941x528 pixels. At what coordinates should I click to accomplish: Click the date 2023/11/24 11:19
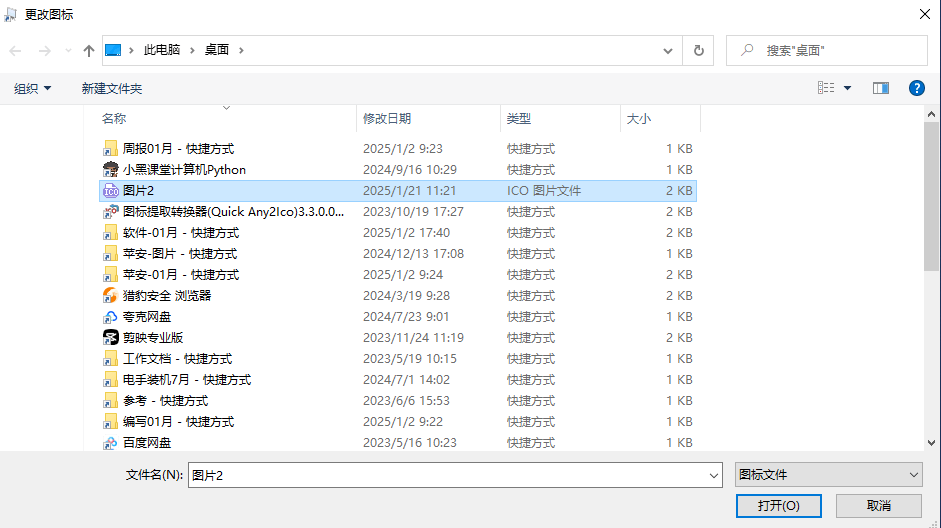click(x=413, y=337)
